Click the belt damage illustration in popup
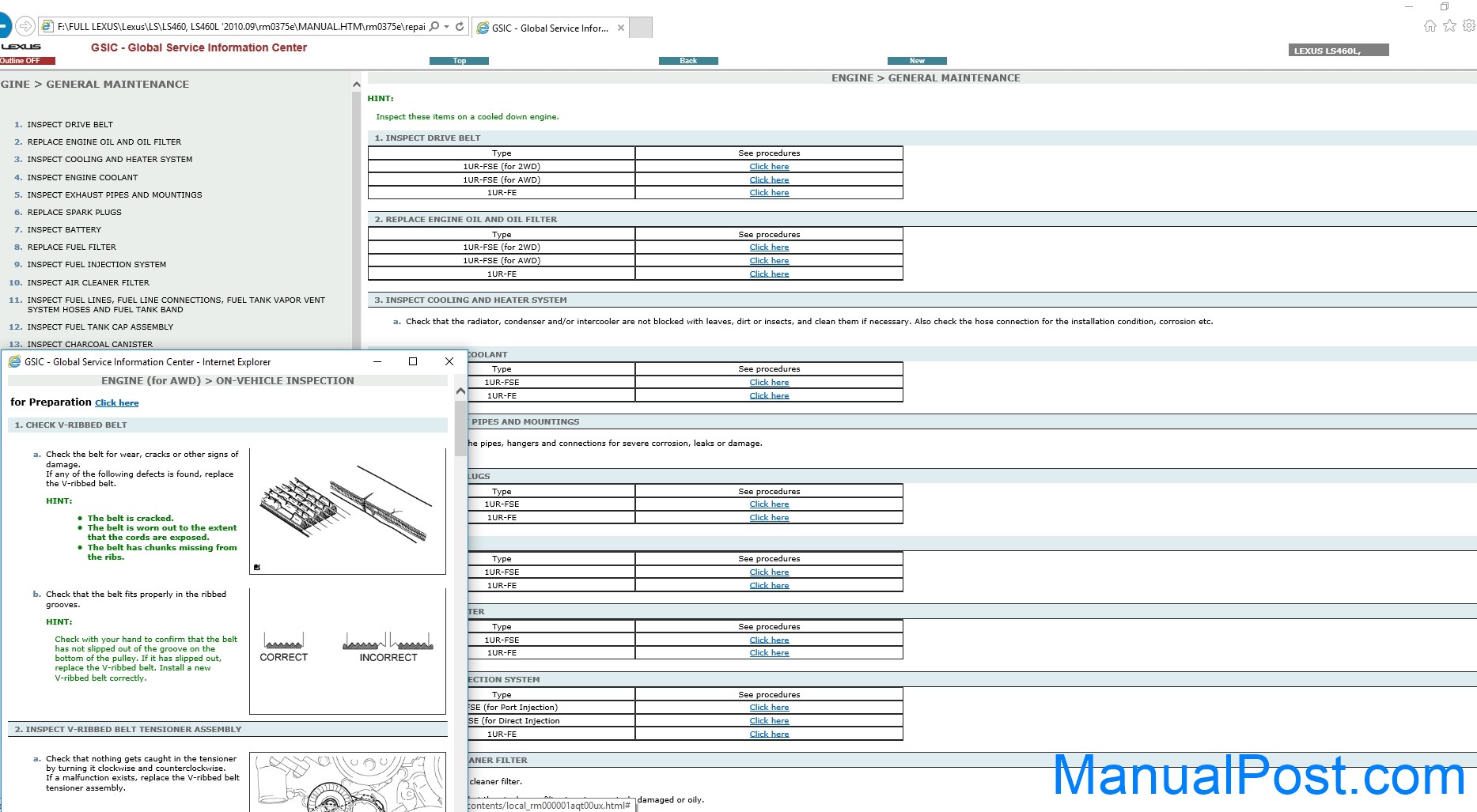 [x=347, y=512]
